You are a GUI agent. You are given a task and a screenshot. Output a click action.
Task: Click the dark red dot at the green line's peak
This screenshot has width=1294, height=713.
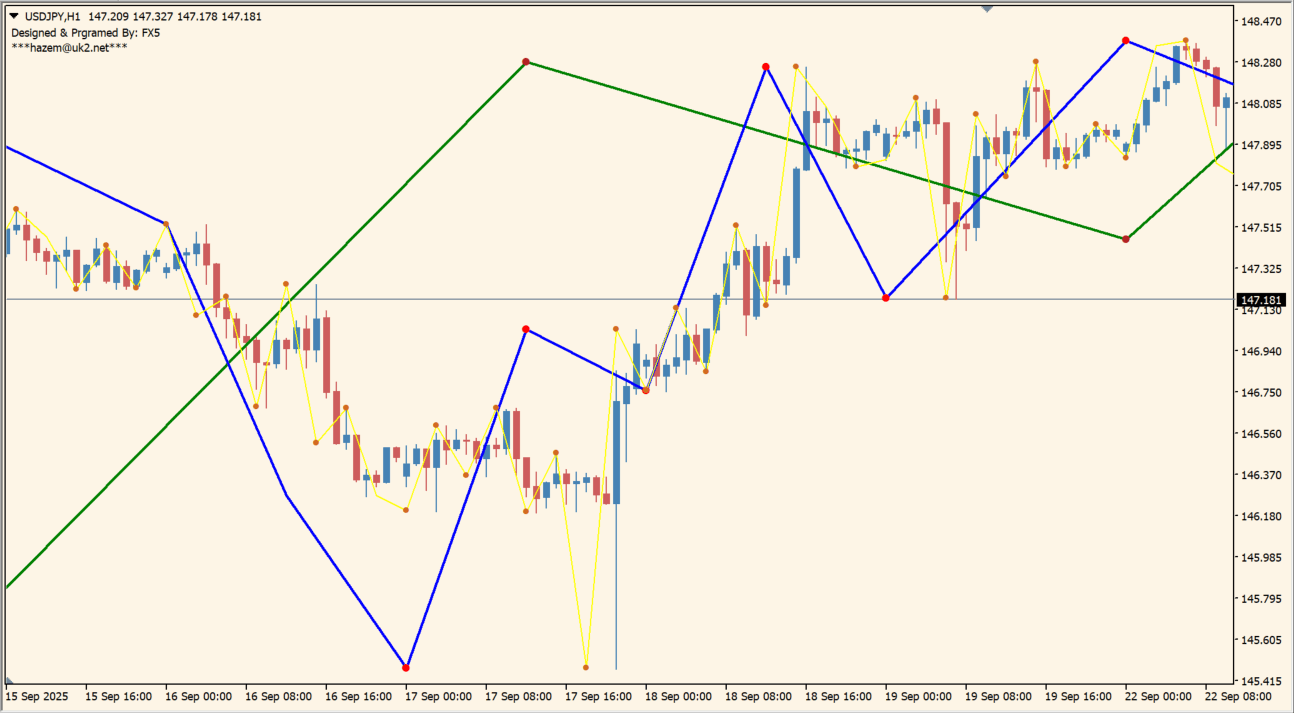tap(526, 62)
